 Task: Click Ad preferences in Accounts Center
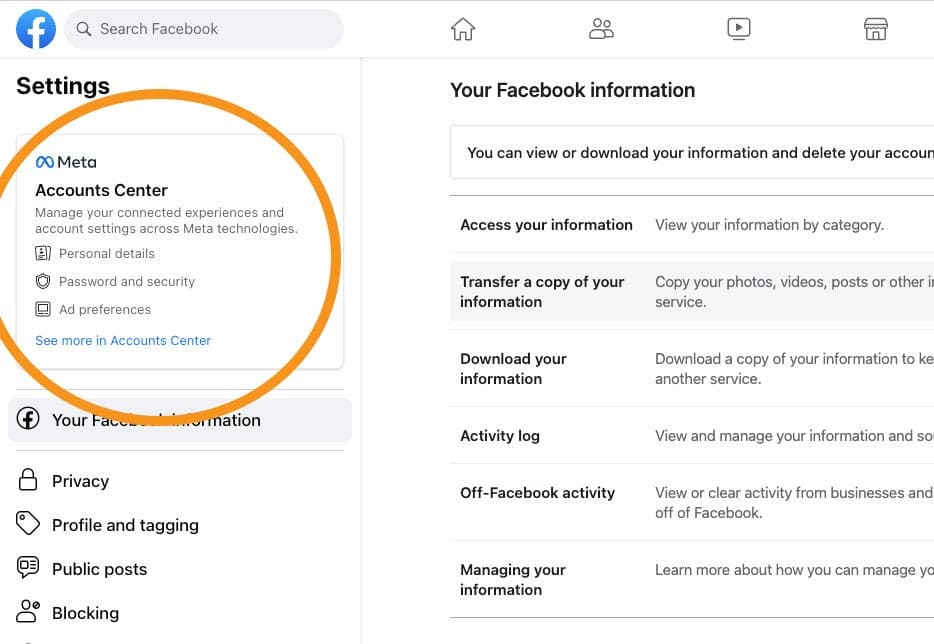coord(104,309)
